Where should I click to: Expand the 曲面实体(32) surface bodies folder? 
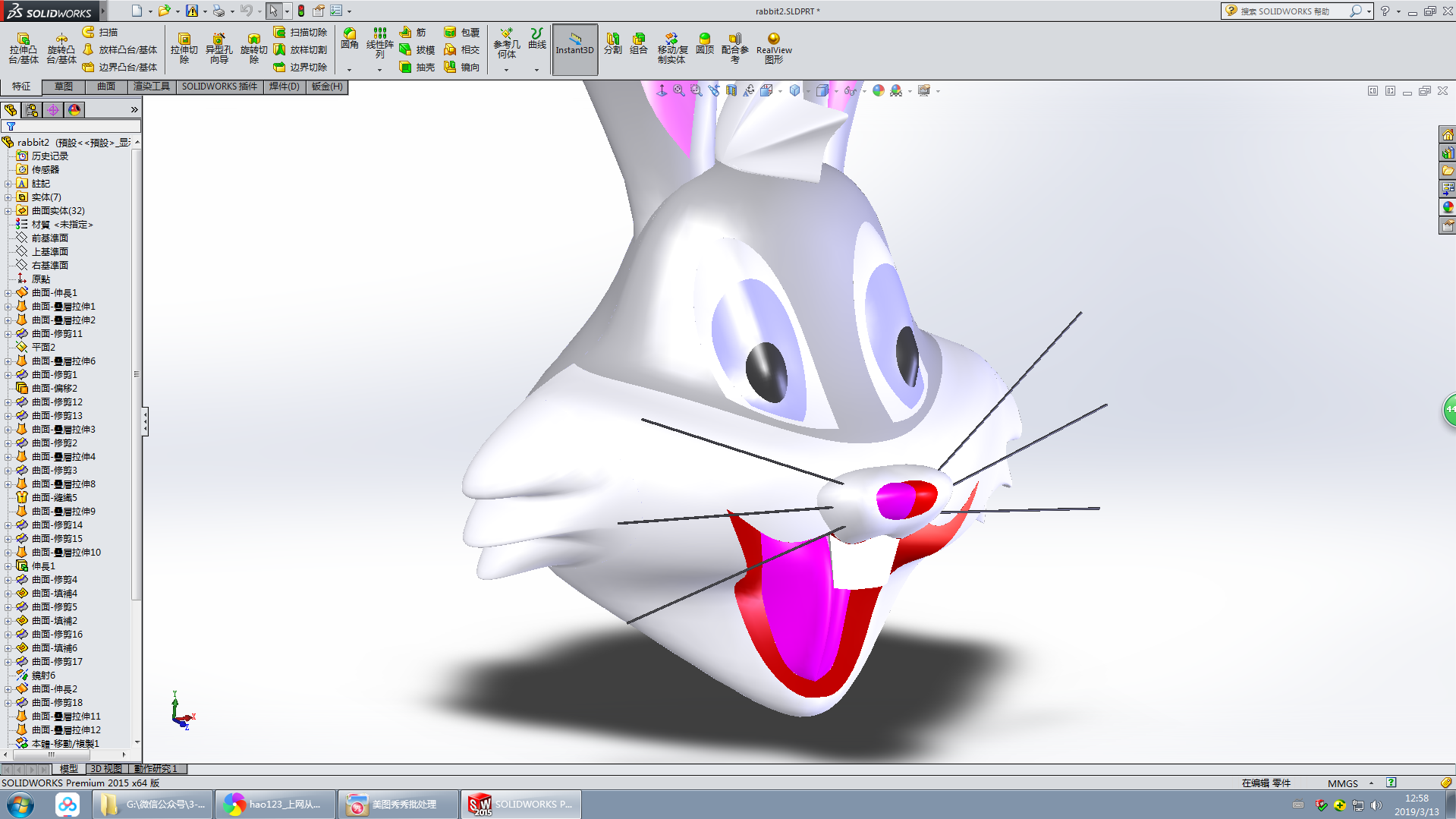click(8, 211)
